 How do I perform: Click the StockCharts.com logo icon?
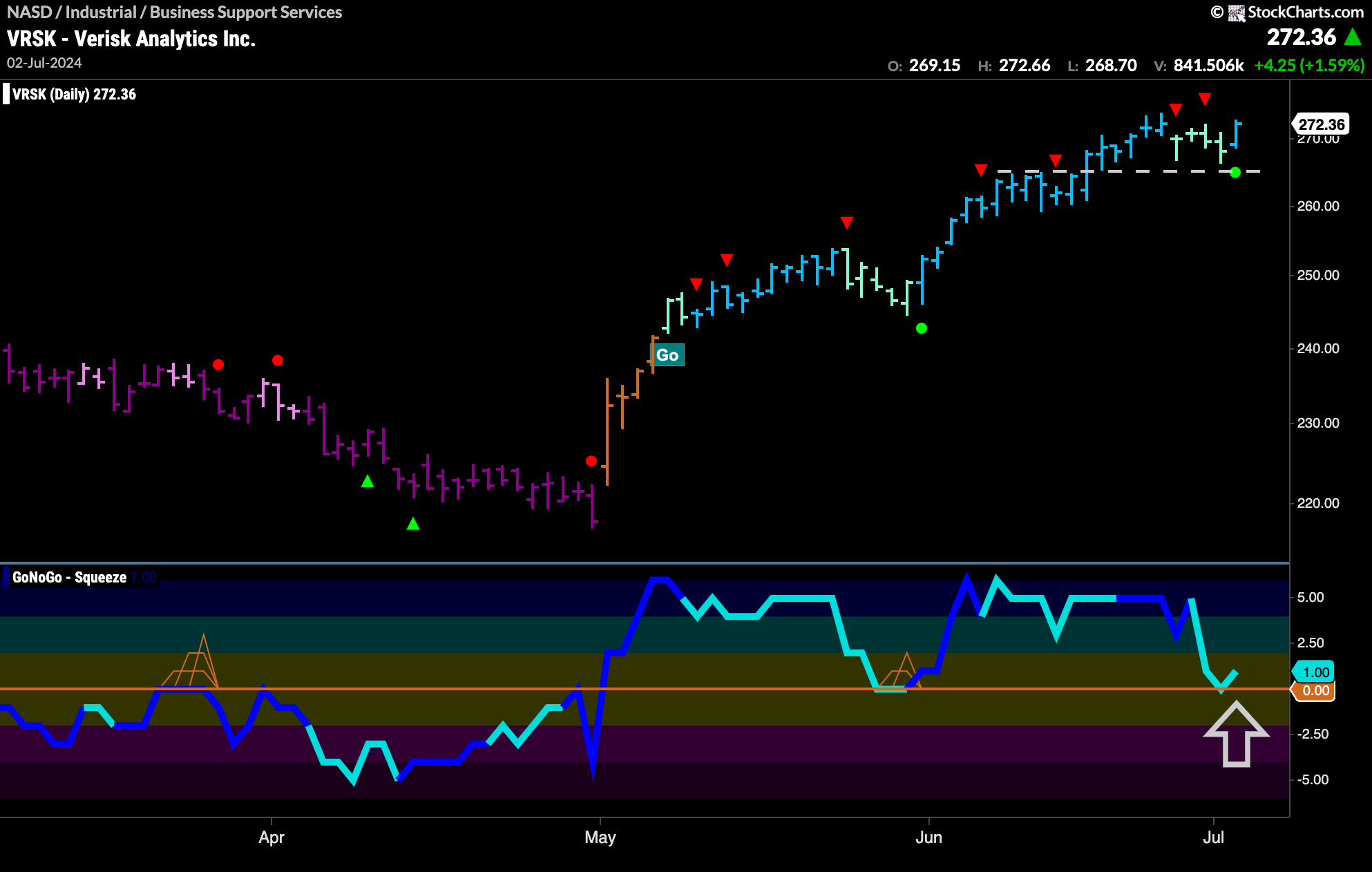pyautogui.click(x=1237, y=12)
